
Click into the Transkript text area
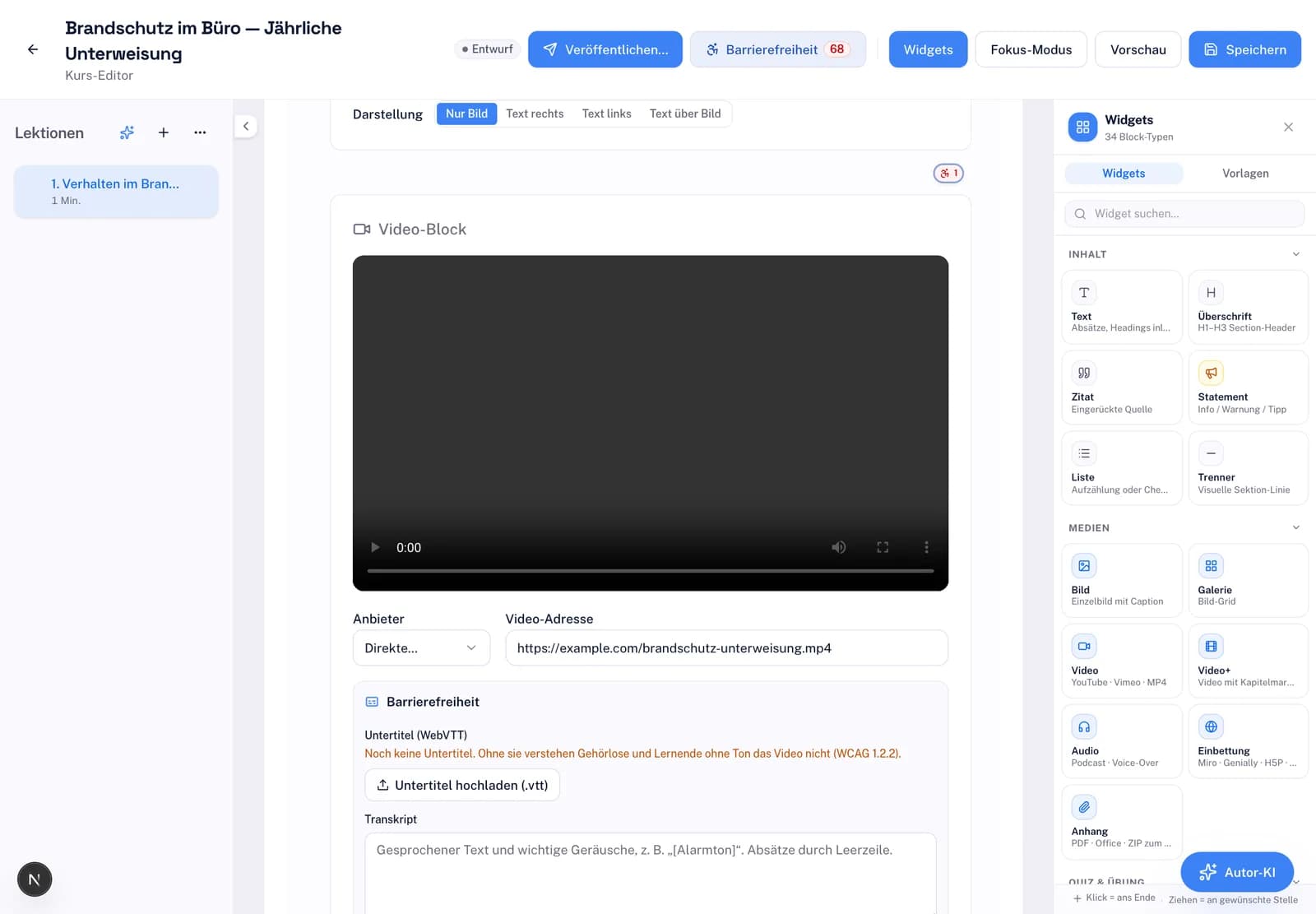pos(651,872)
